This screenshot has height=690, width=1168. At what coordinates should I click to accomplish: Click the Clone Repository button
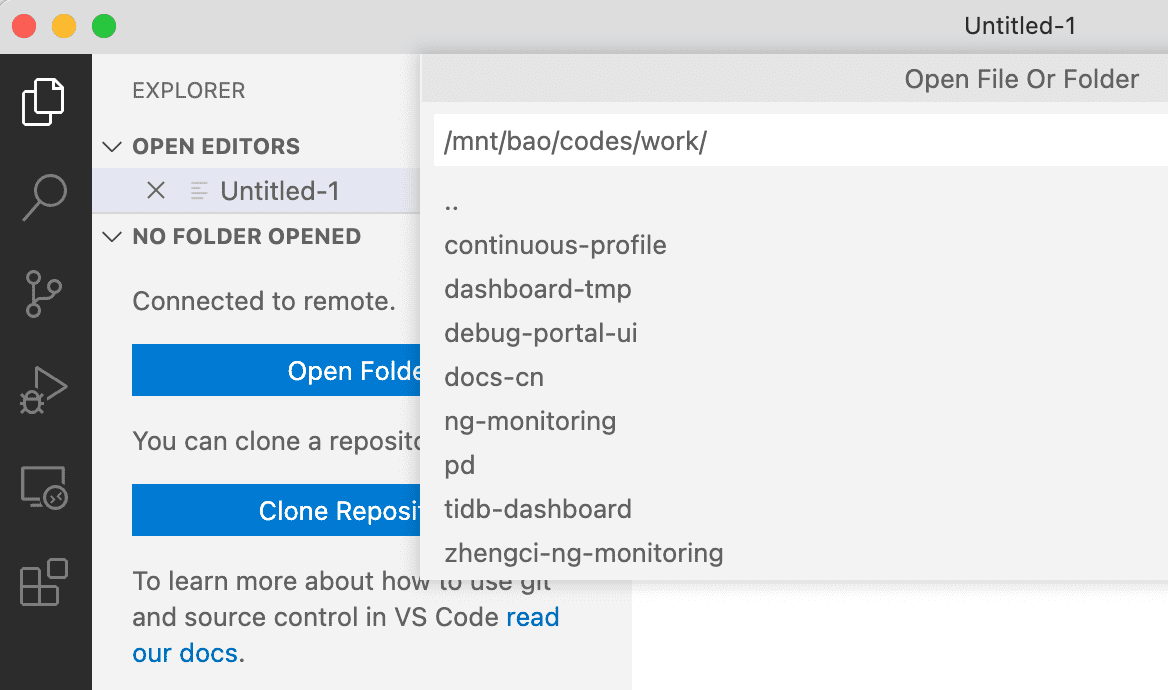point(276,511)
